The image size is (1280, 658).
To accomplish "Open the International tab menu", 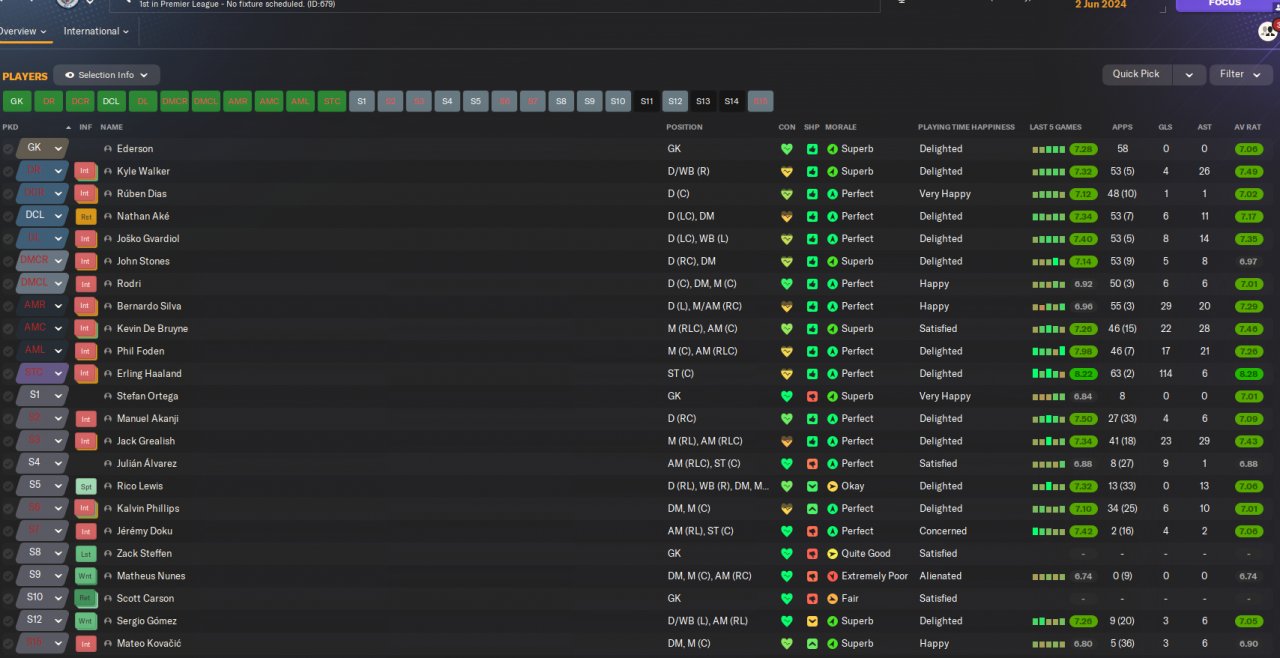I will click(x=96, y=31).
